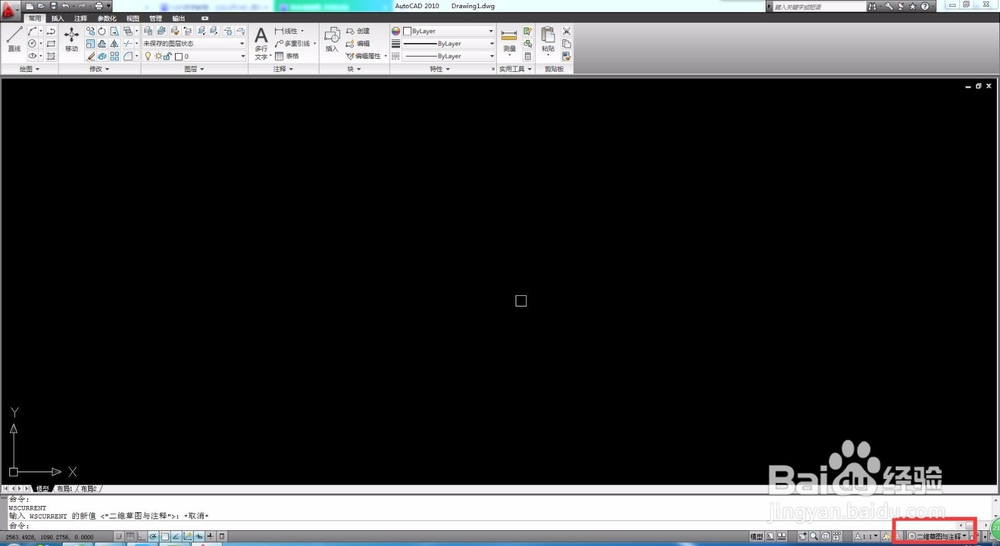Viewport: 1000px width, 546px height.
Task: Open the workspace switcher 二维草图与注释 dropdown
Action: [x=938, y=536]
